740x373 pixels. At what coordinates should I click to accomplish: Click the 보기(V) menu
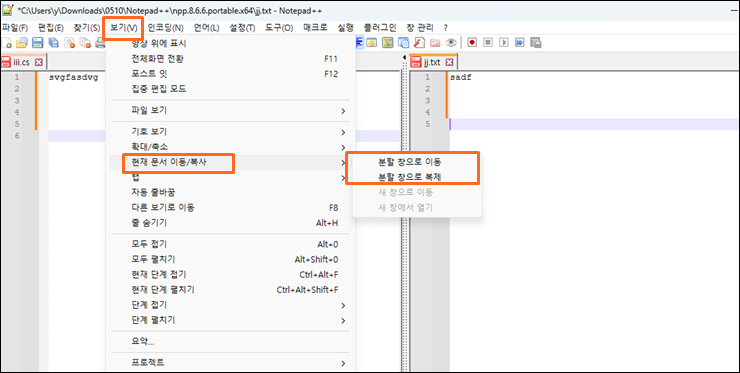[x=124, y=27]
